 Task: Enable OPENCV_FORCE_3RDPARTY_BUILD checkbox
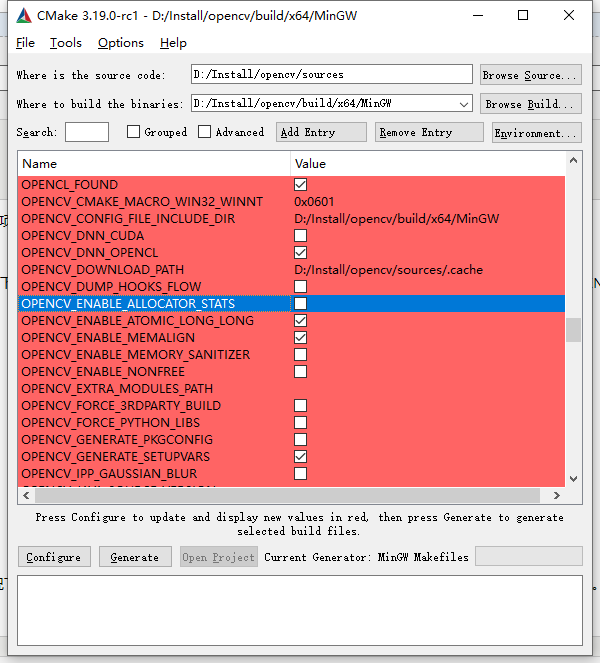tap(301, 405)
